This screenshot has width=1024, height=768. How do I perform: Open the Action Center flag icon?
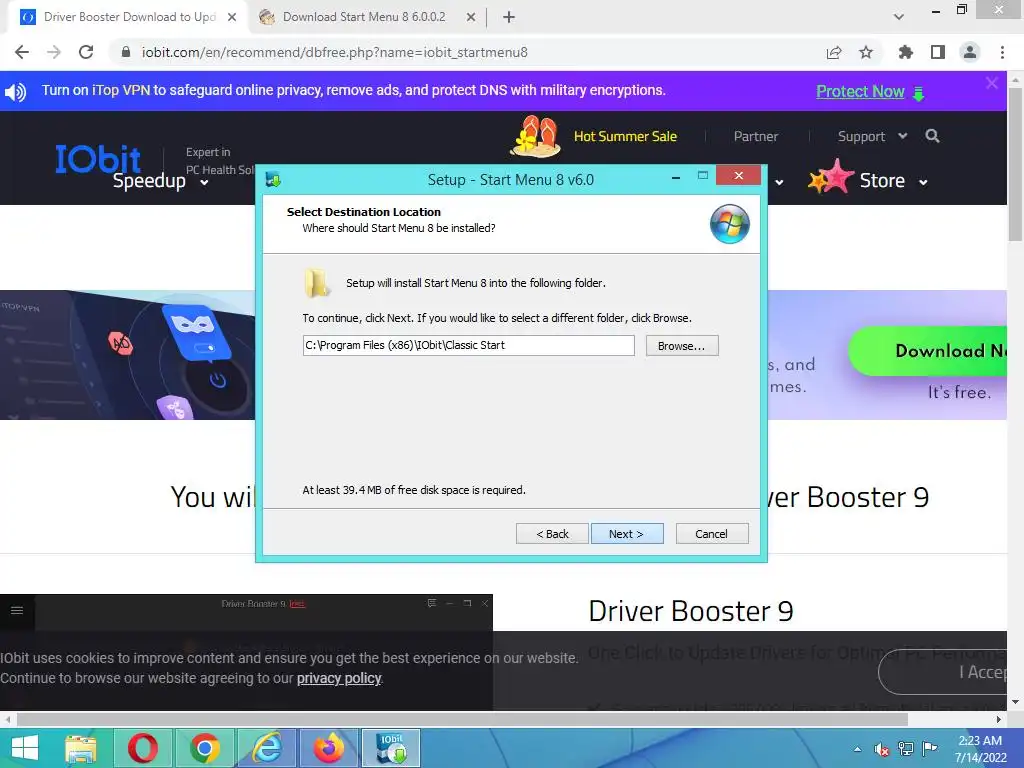pos(930,748)
